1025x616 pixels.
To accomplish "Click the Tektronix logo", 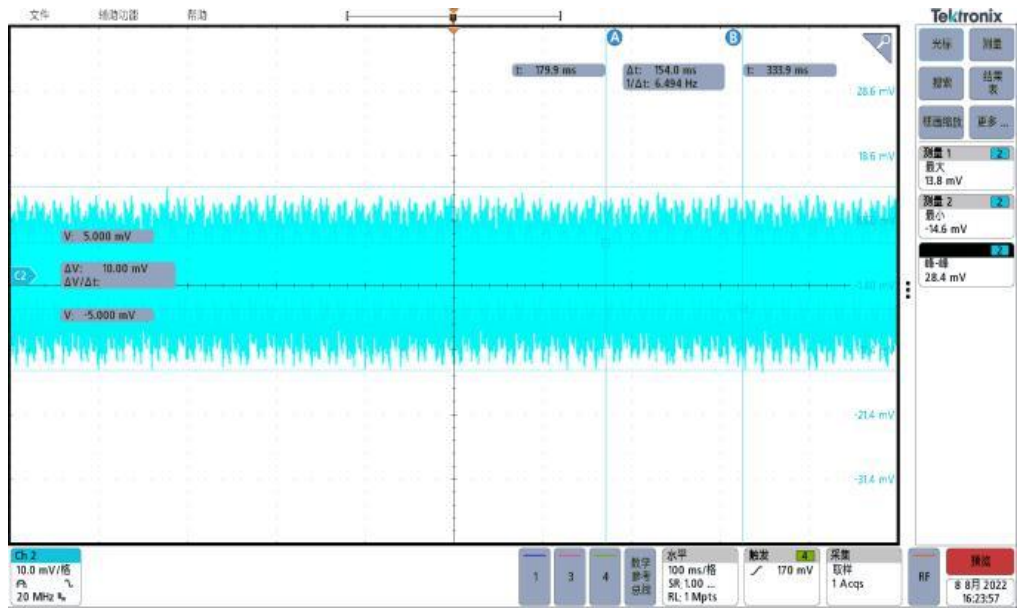I will [966, 15].
